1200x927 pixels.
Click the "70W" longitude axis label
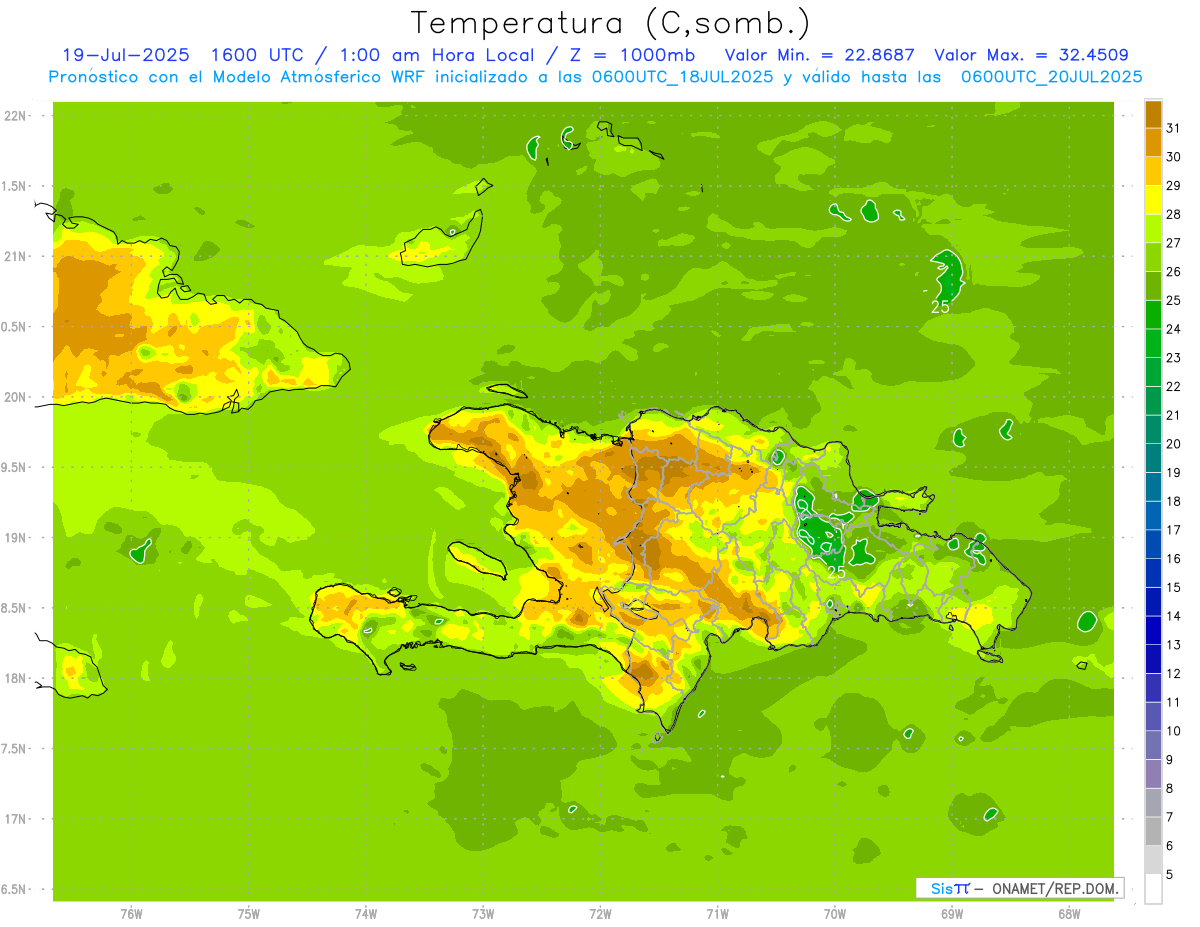835,913
